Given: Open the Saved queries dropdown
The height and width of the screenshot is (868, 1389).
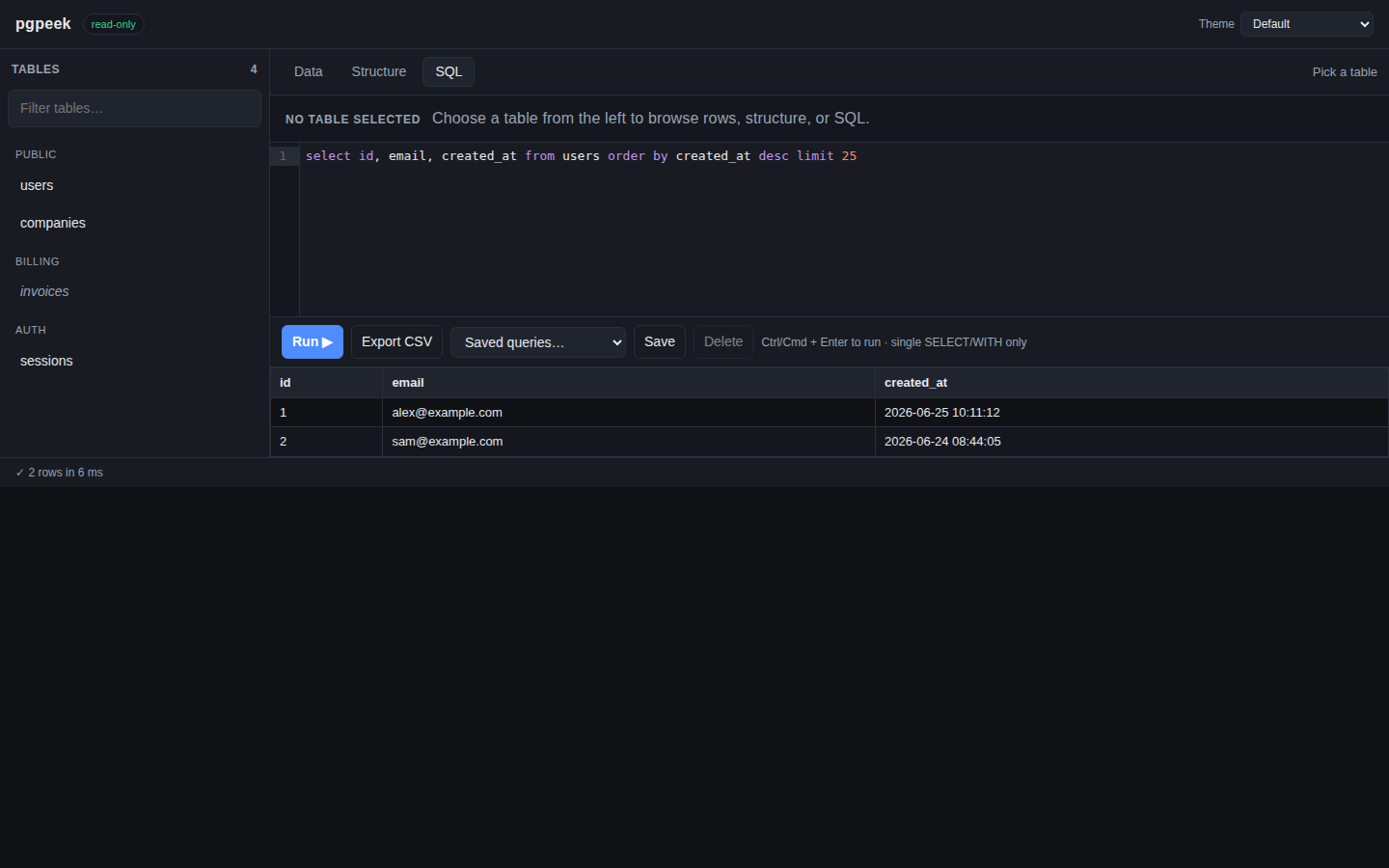Looking at the screenshot, I should click(538, 342).
